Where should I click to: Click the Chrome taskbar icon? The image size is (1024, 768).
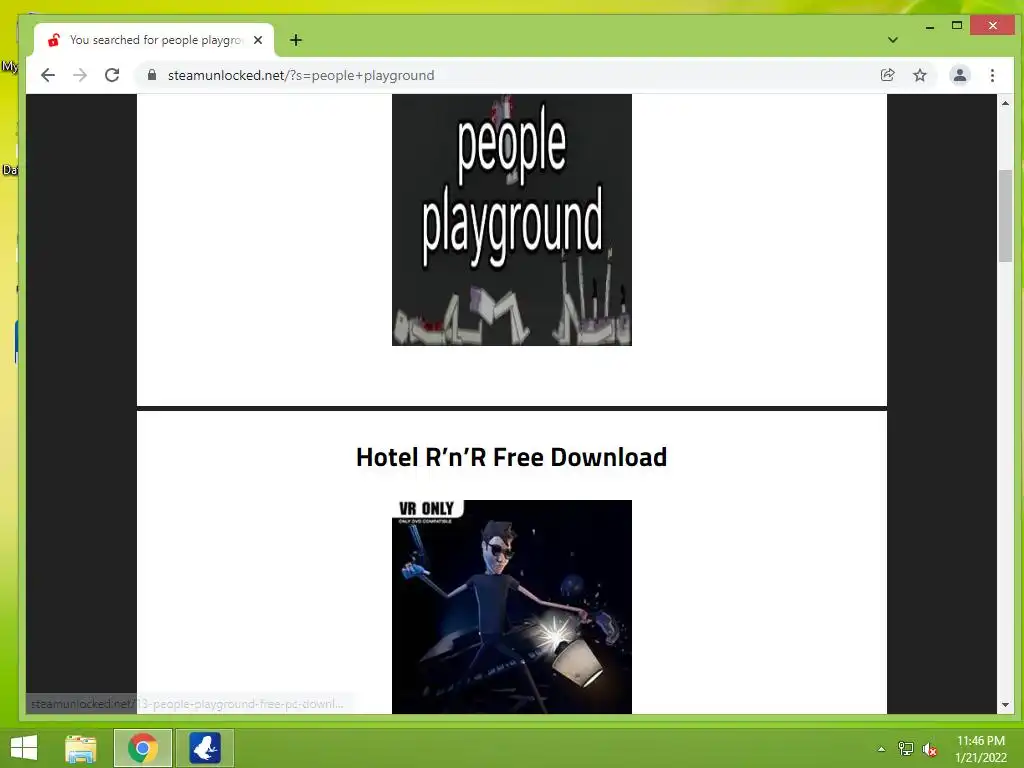click(x=143, y=748)
